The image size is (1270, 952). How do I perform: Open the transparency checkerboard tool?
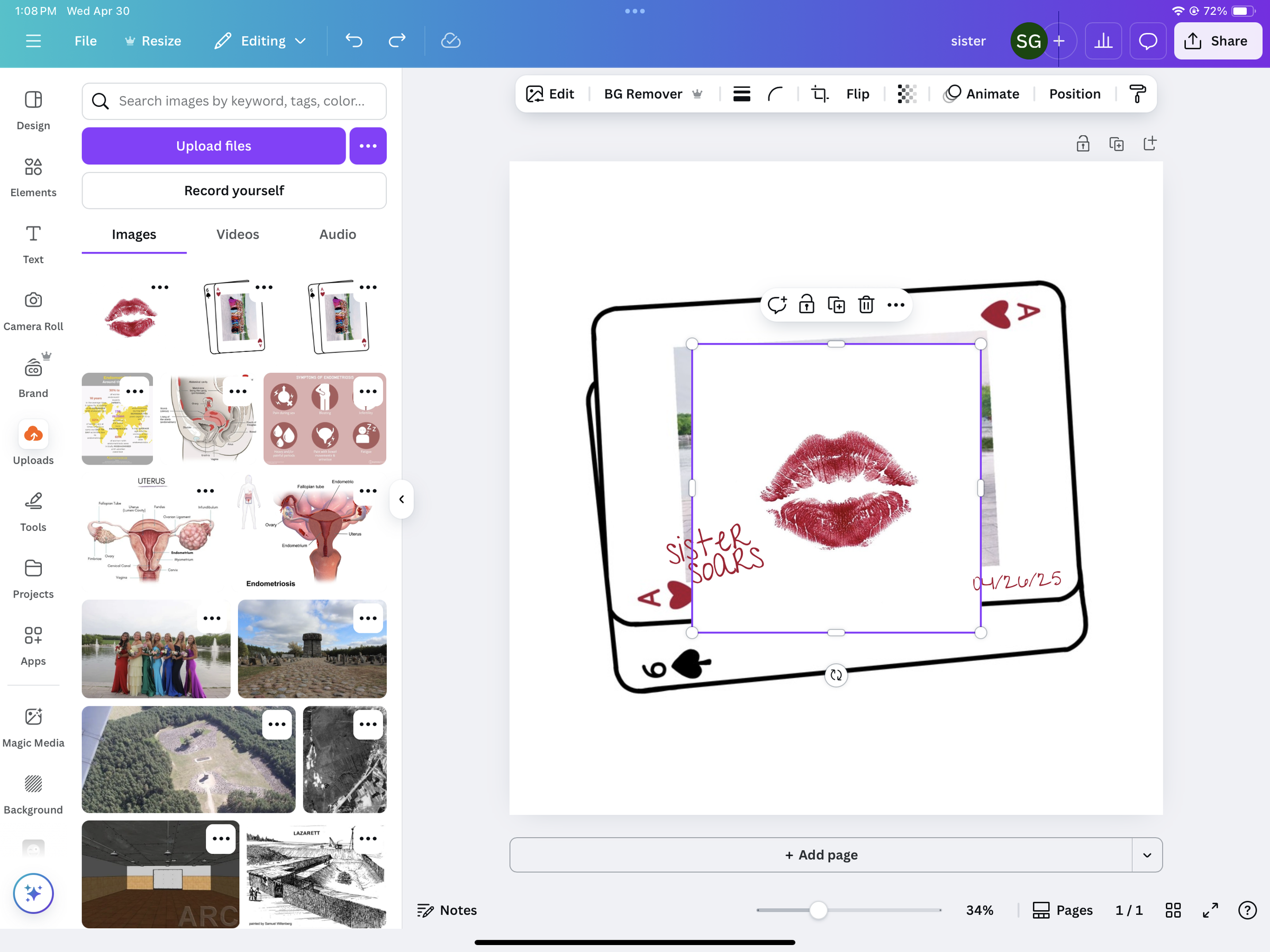[x=906, y=94]
